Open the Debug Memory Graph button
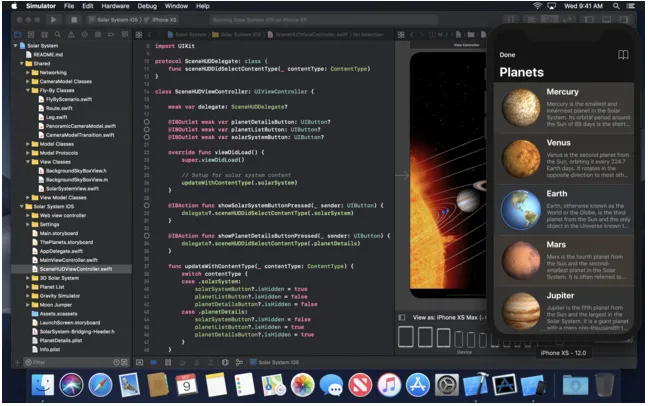Image resolution: width=648 pixels, height=406 pixels. point(239,362)
